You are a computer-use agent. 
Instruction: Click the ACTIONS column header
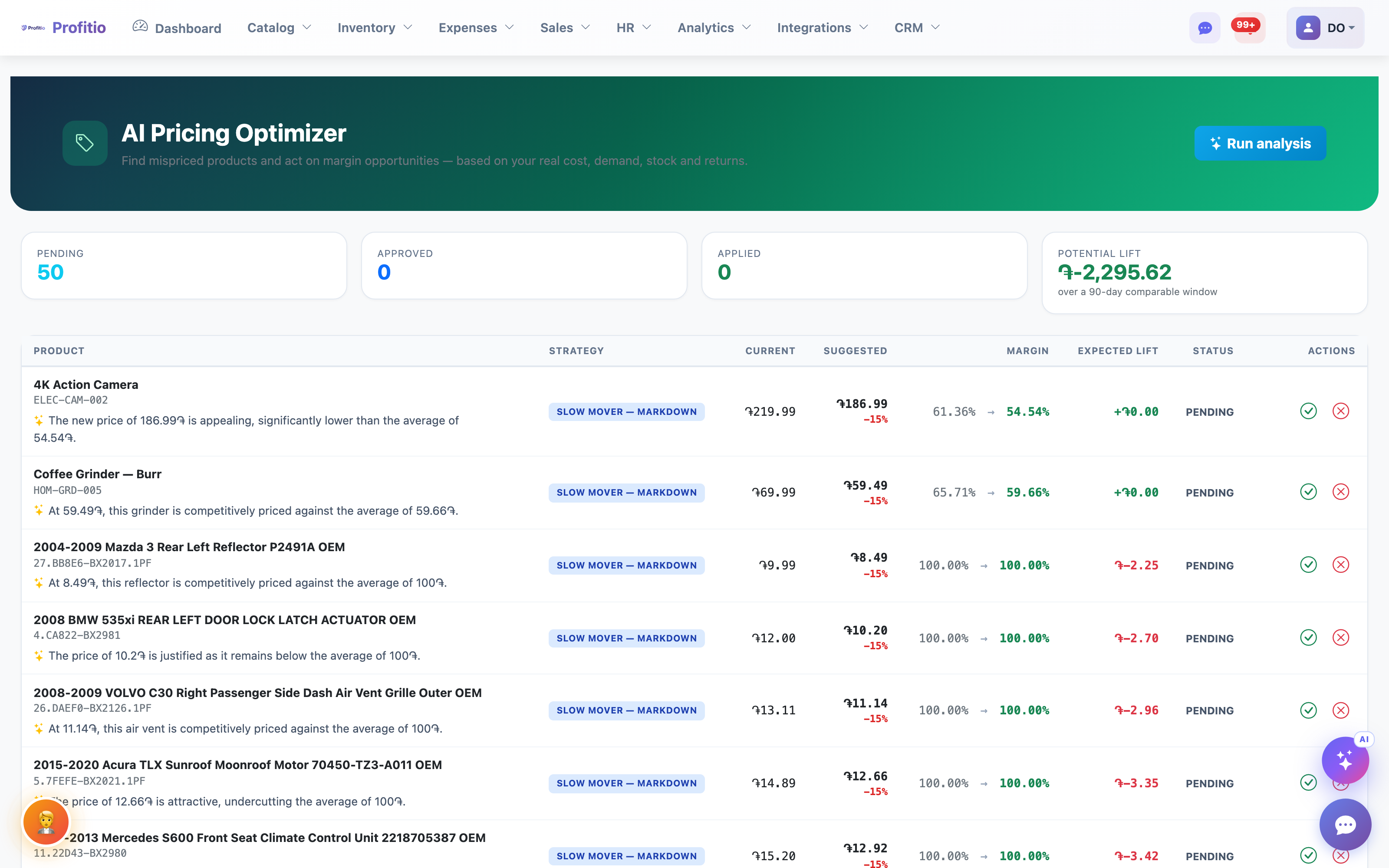tap(1331, 351)
